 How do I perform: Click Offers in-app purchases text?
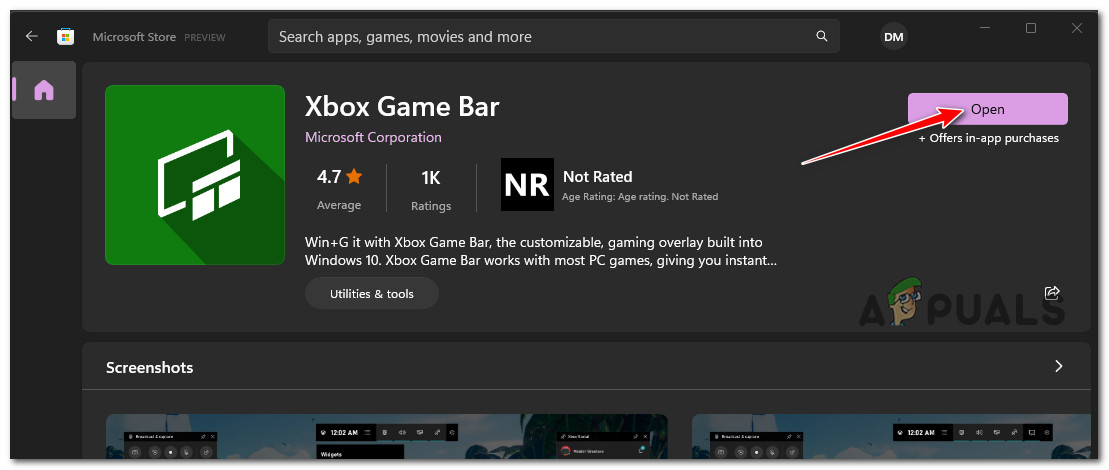(x=989, y=139)
